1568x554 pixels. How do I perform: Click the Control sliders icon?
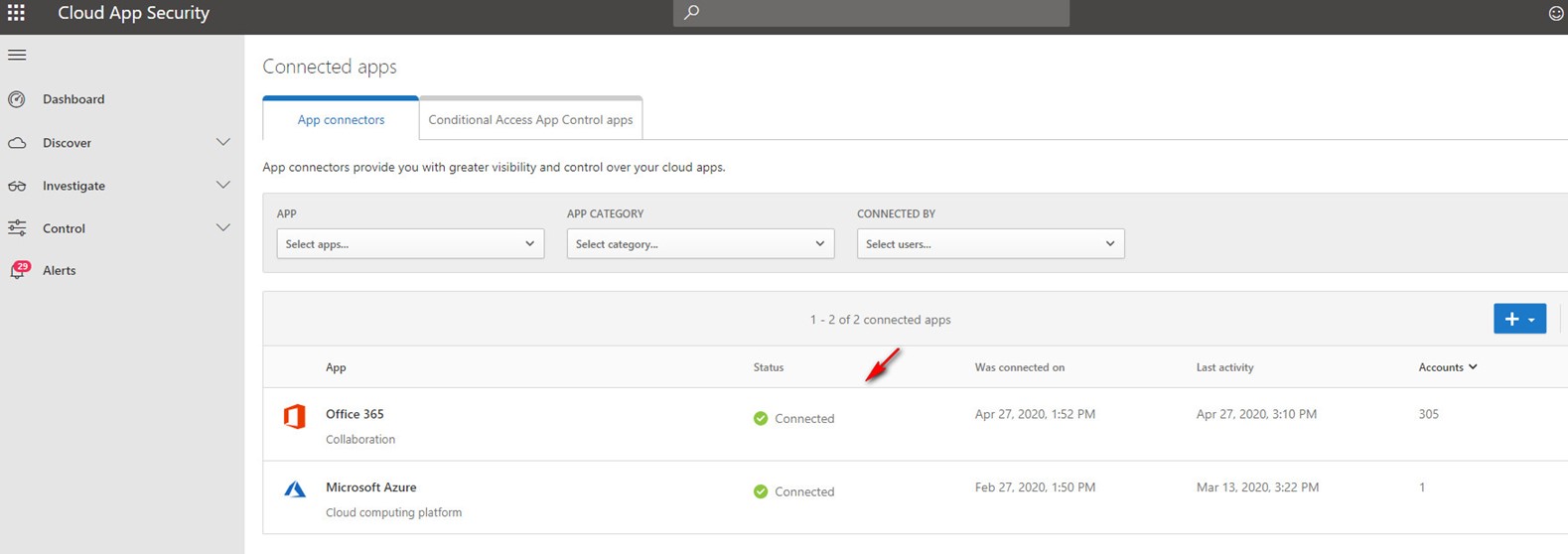coord(17,228)
